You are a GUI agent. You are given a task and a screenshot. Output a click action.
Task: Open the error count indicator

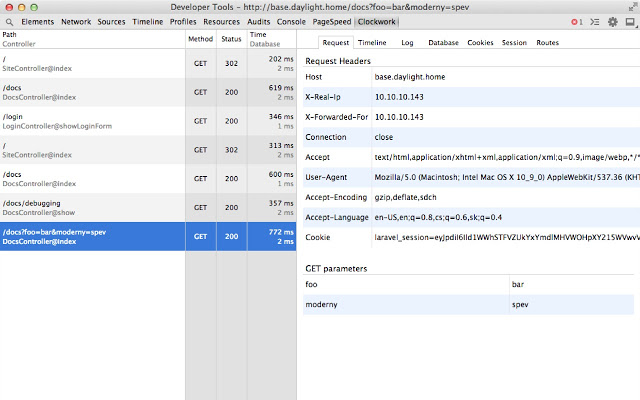pyautogui.click(x=577, y=22)
